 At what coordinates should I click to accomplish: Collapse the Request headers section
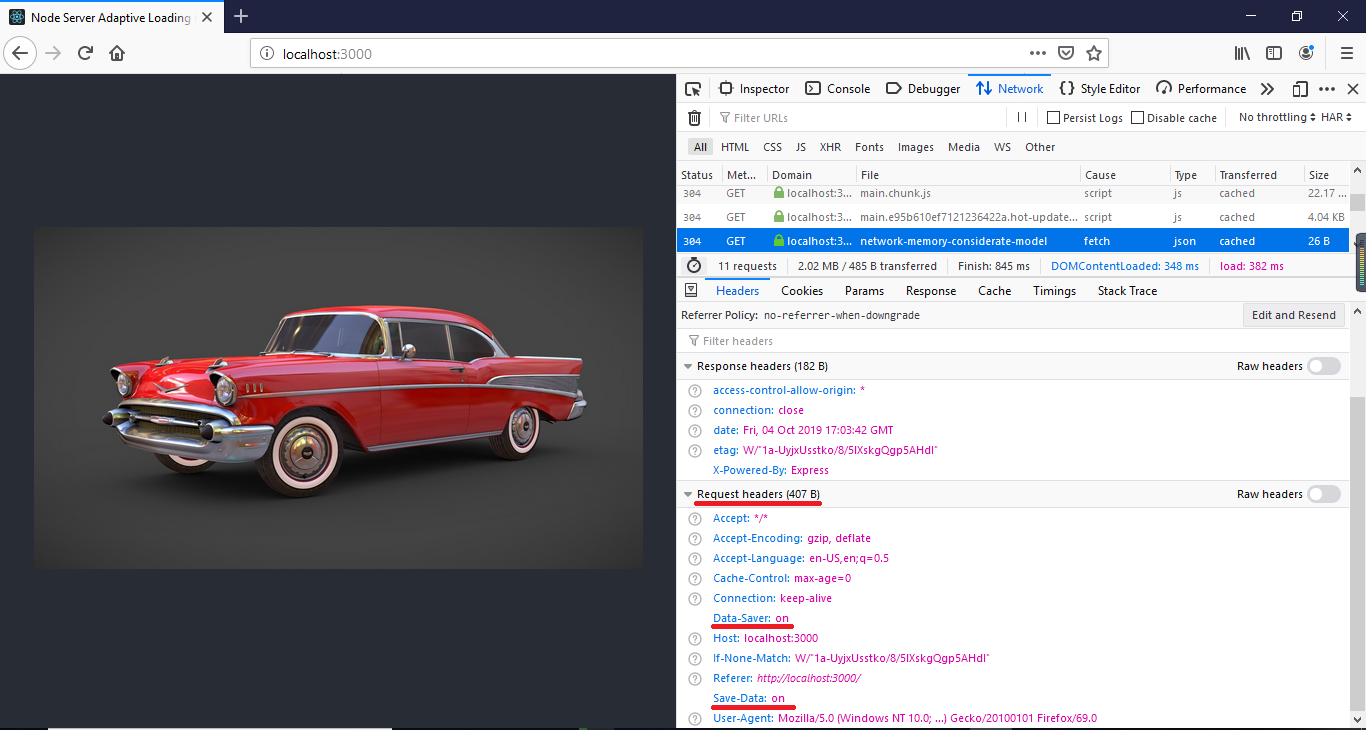click(688, 494)
